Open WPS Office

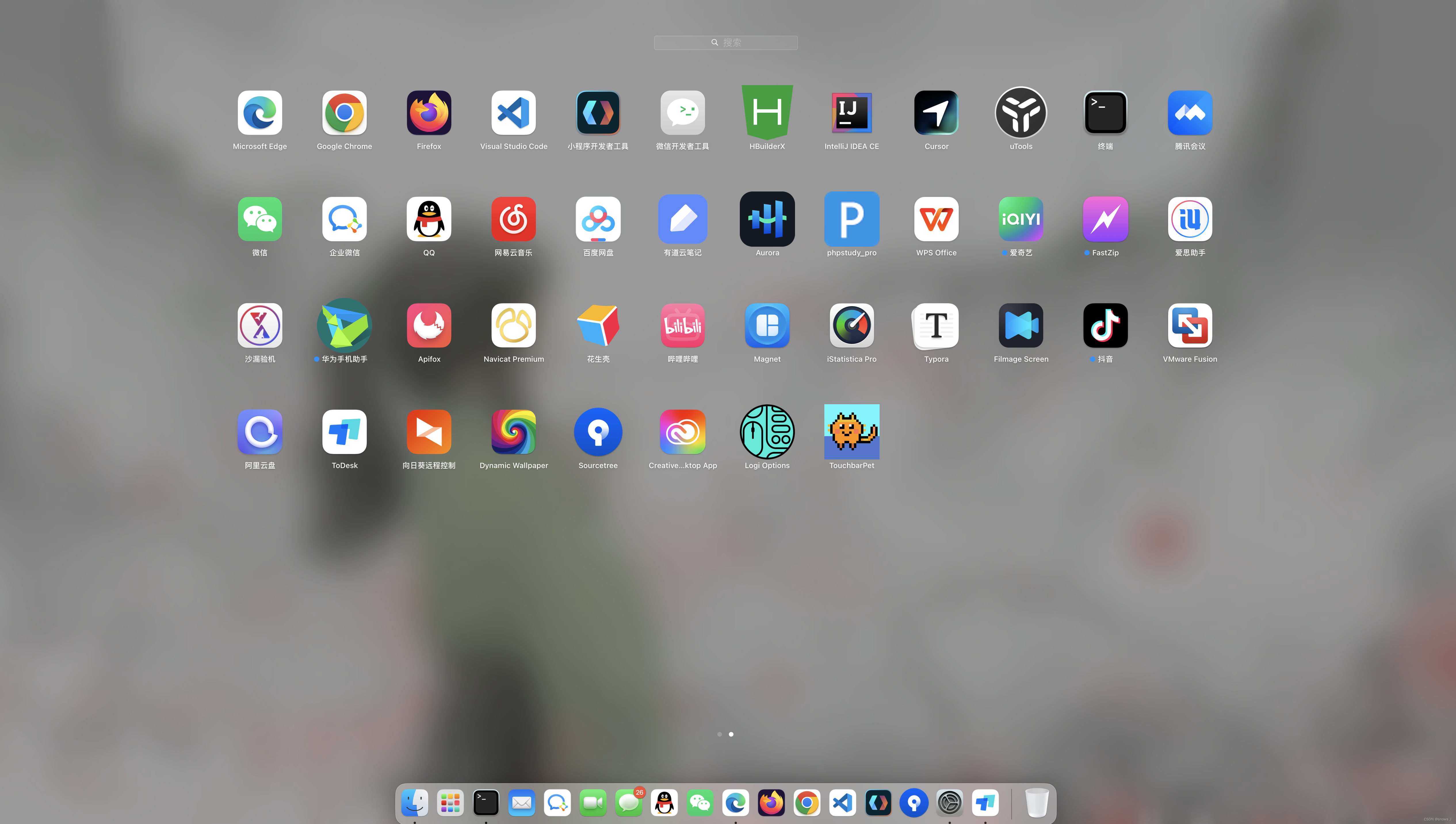pyautogui.click(x=936, y=219)
